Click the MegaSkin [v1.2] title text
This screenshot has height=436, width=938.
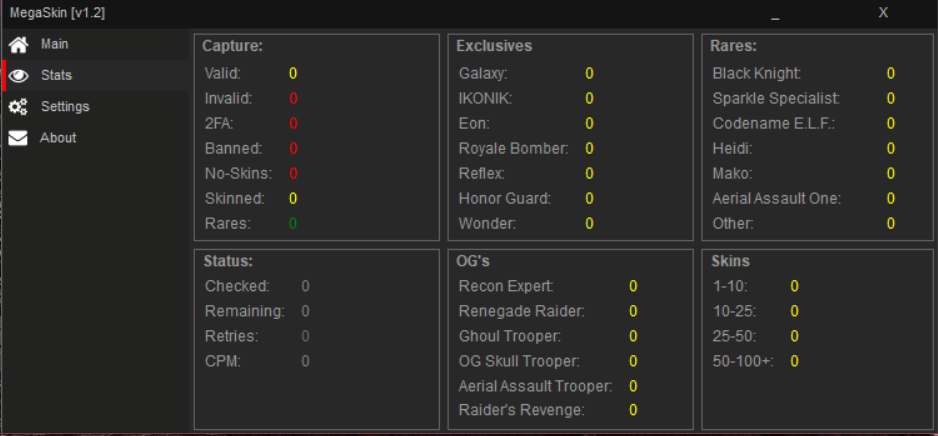point(58,13)
